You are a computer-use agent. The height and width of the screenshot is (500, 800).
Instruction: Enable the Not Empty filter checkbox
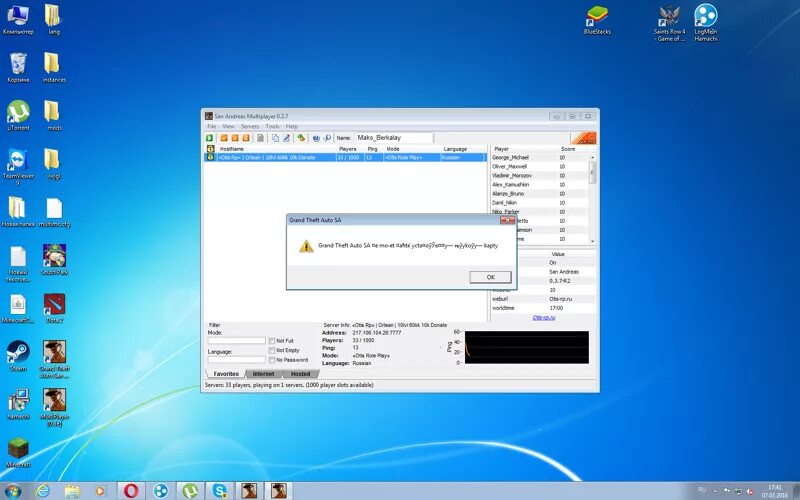click(272, 351)
